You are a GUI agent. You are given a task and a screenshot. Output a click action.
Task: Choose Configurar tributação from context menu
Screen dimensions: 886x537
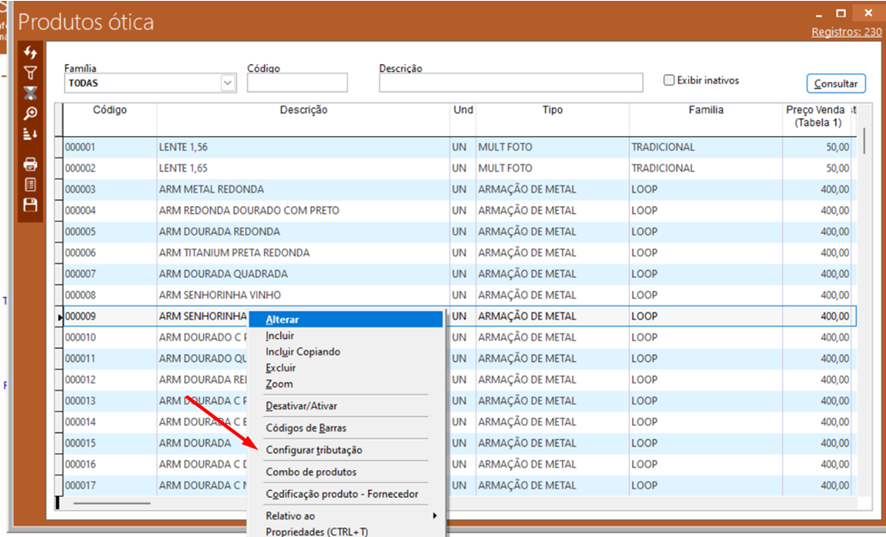(x=314, y=450)
